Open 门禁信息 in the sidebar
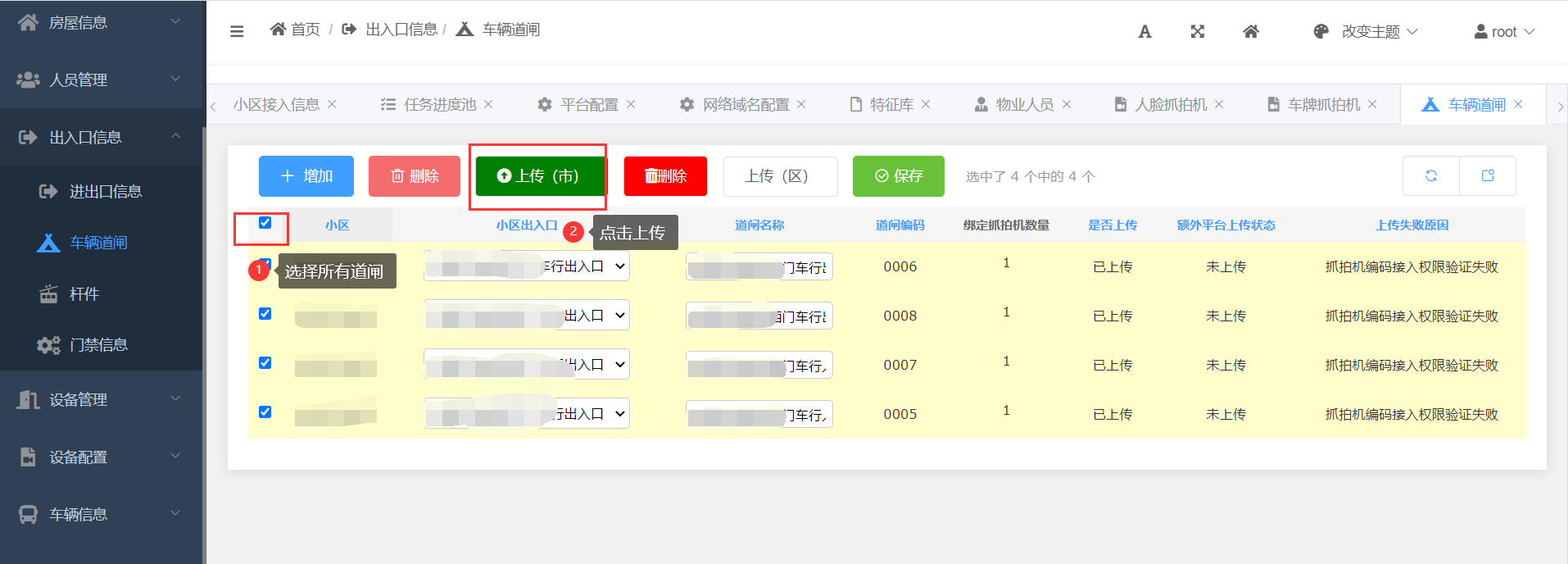 point(102,344)
